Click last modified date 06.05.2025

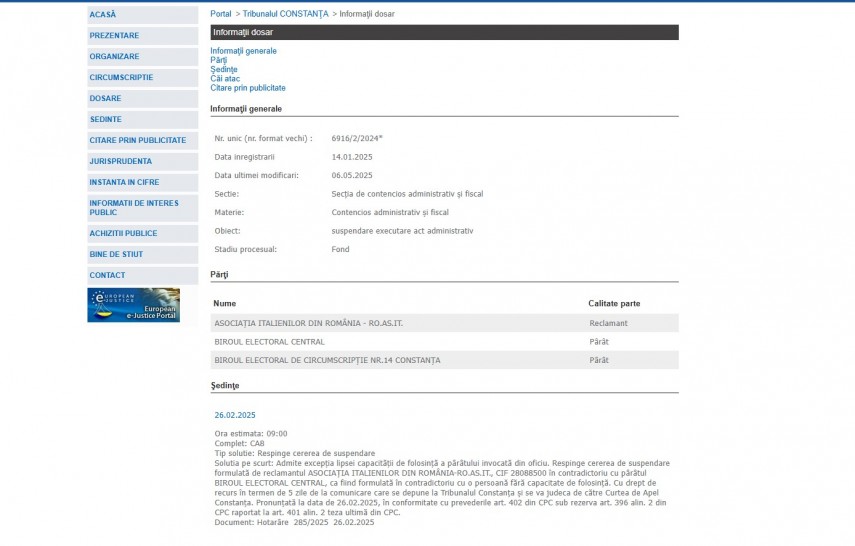352,176
